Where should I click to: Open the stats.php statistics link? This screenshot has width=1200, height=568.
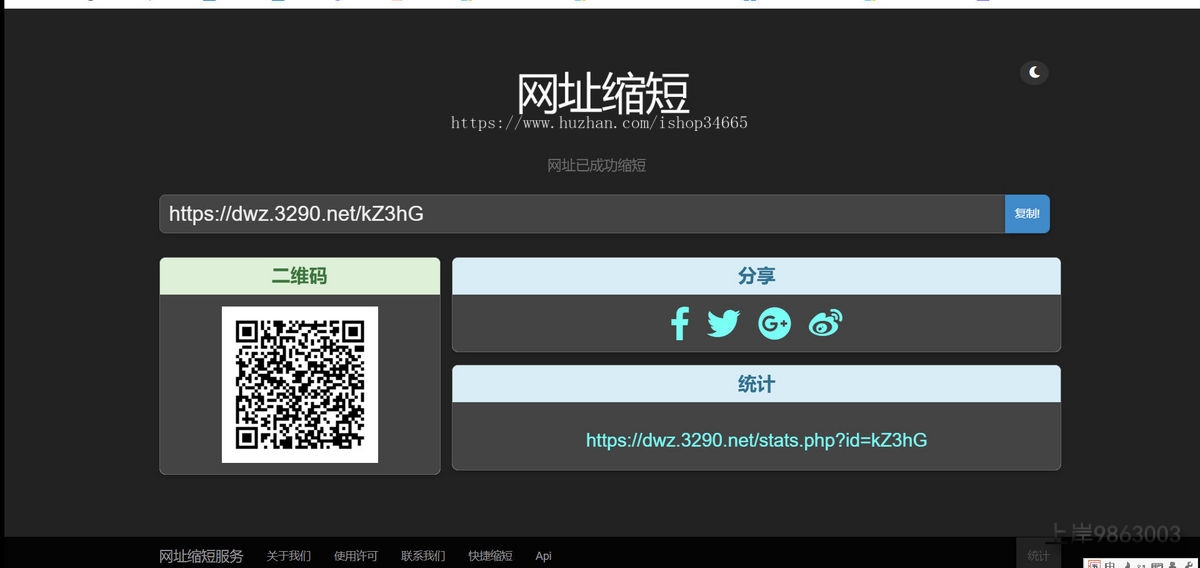pyautogui.click(x=756, y=440)
